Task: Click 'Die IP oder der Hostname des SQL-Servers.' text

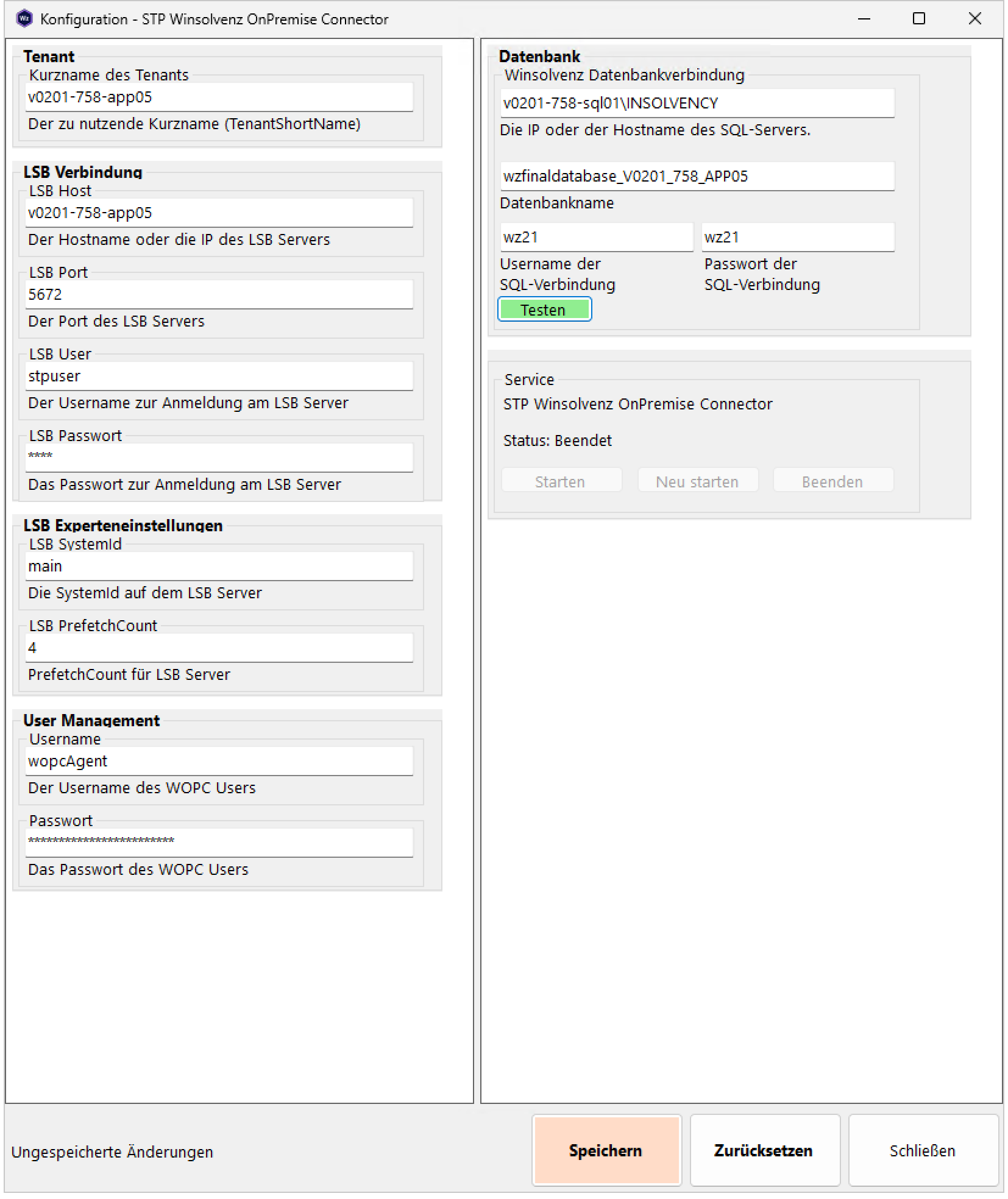Action: tap(655, 130)
